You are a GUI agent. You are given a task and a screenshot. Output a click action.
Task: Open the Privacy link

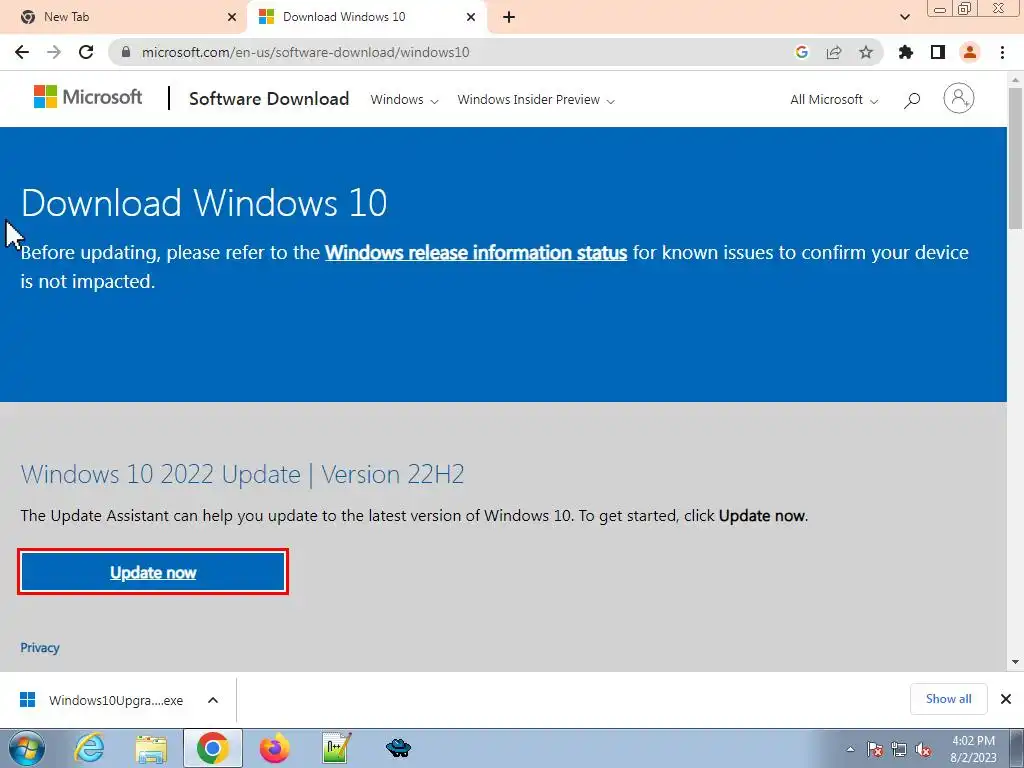click(40, 648)
